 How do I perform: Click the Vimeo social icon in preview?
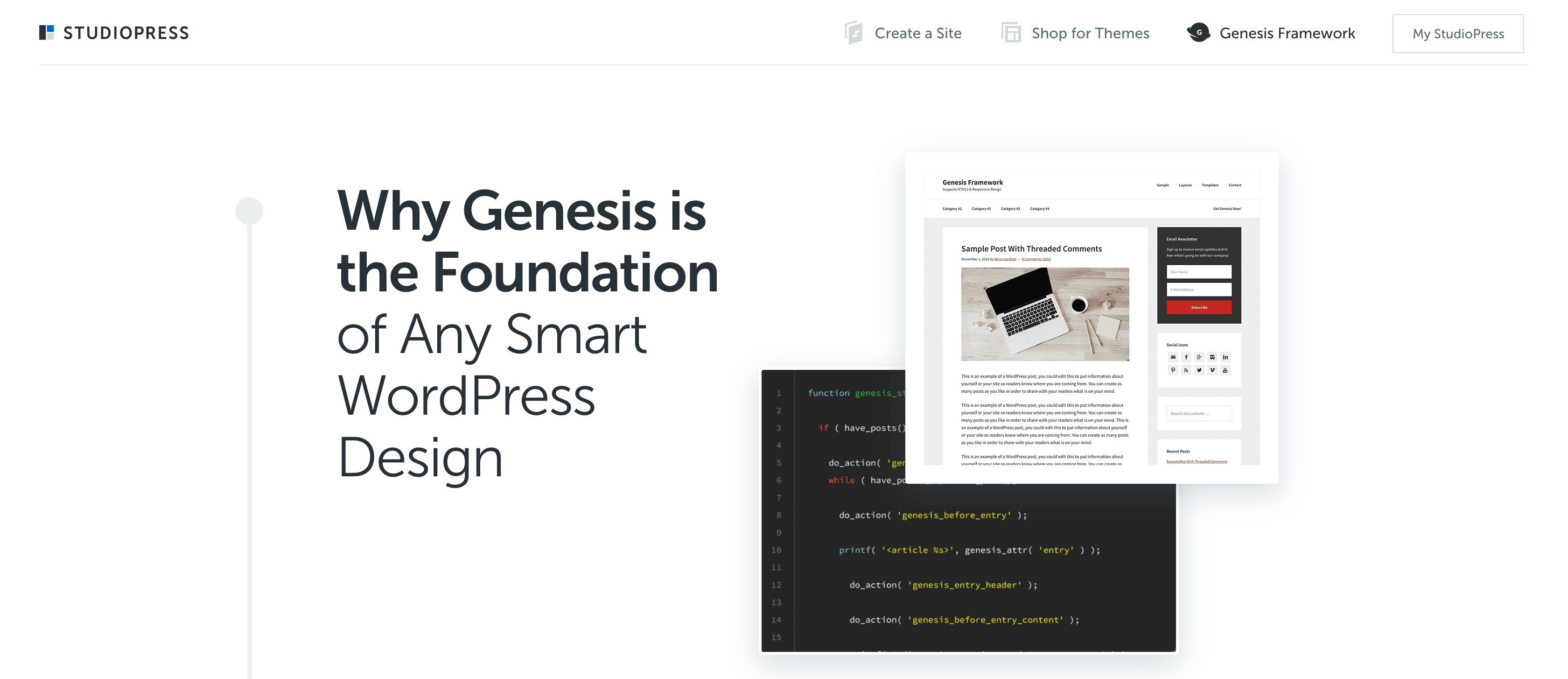(x=1212, y=370)
